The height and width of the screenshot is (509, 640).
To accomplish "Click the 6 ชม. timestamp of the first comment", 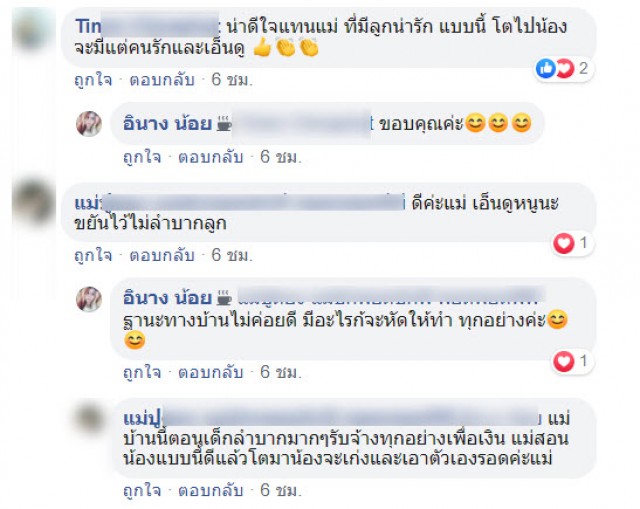I will 232,80.
